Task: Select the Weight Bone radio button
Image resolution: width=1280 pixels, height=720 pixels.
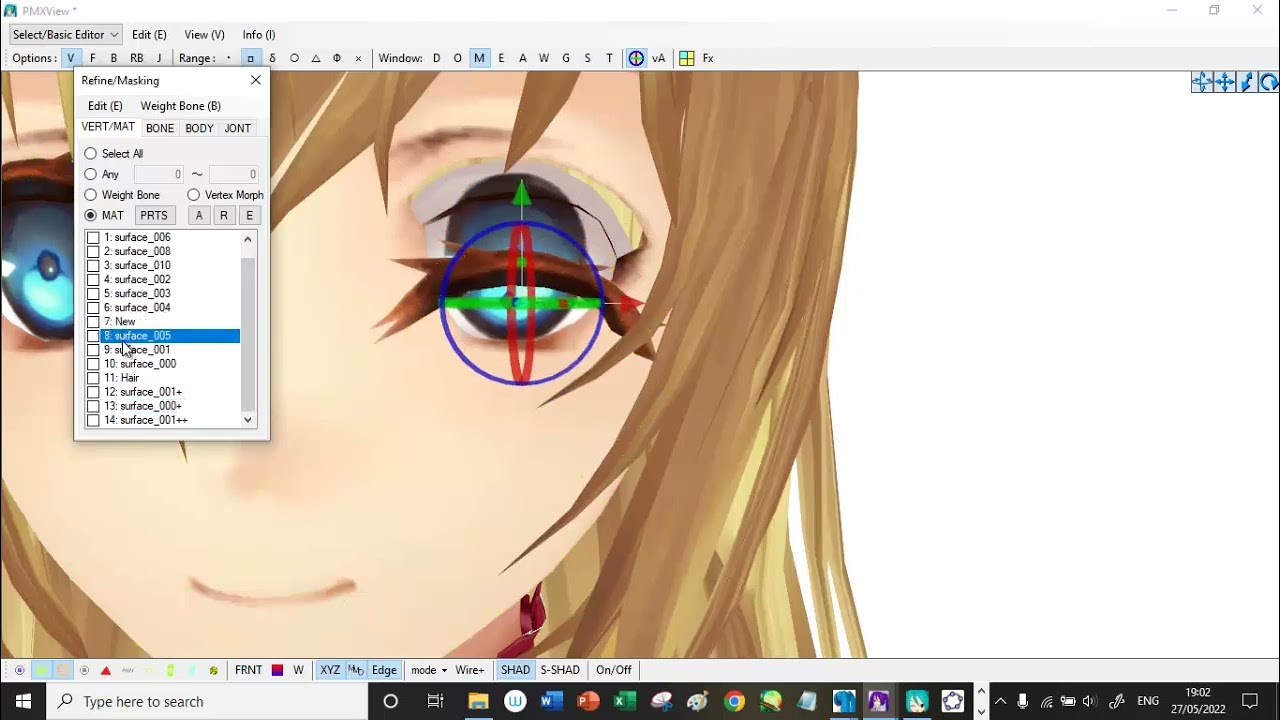Action: pos(91,195)
